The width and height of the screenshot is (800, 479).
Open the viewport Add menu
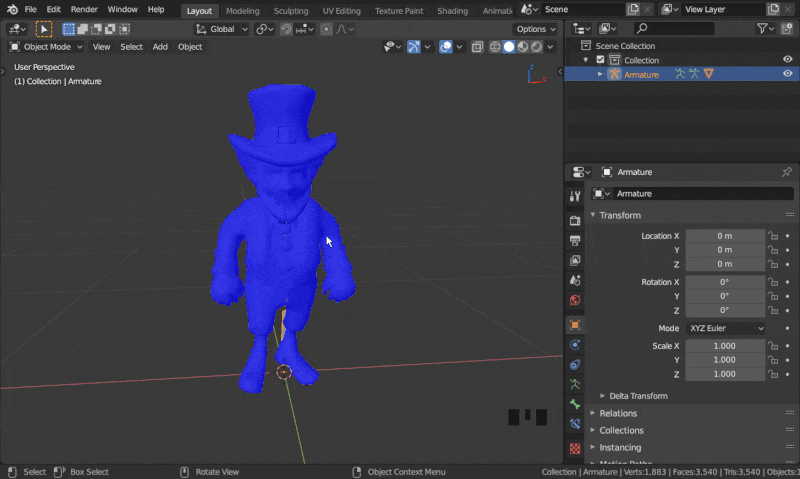[x=160, y=47]
